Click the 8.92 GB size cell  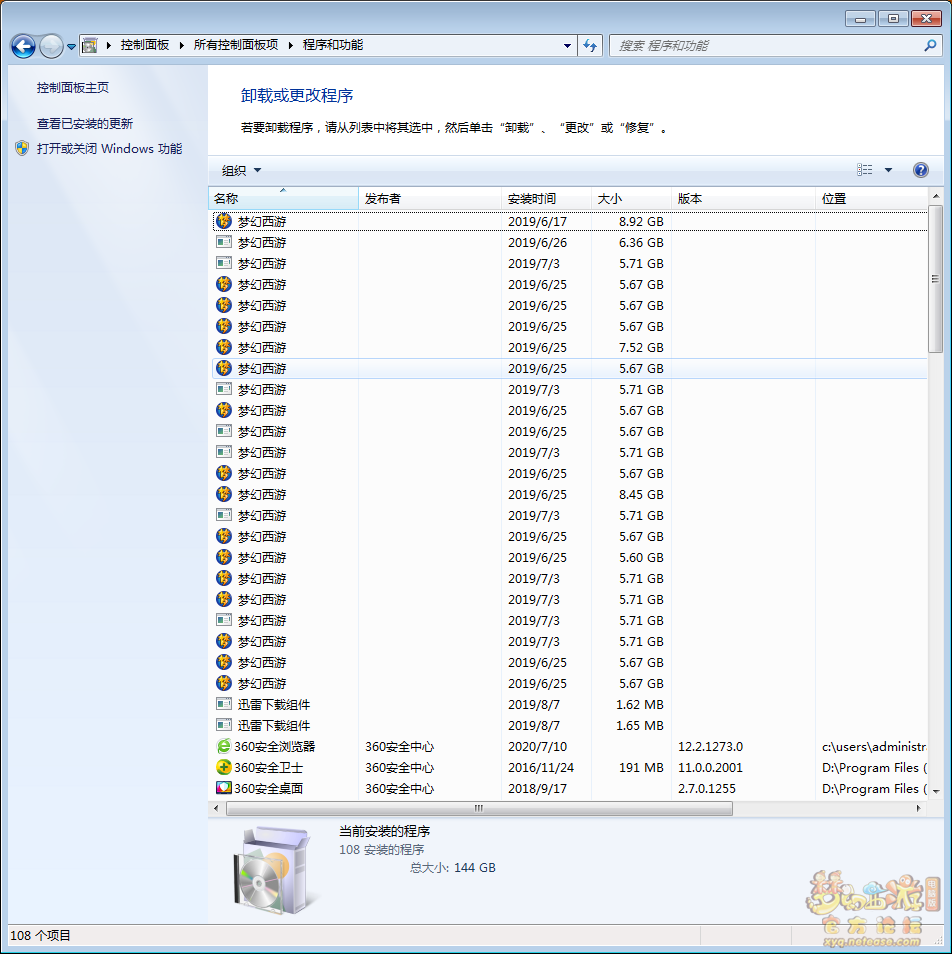tap(641, 221)
